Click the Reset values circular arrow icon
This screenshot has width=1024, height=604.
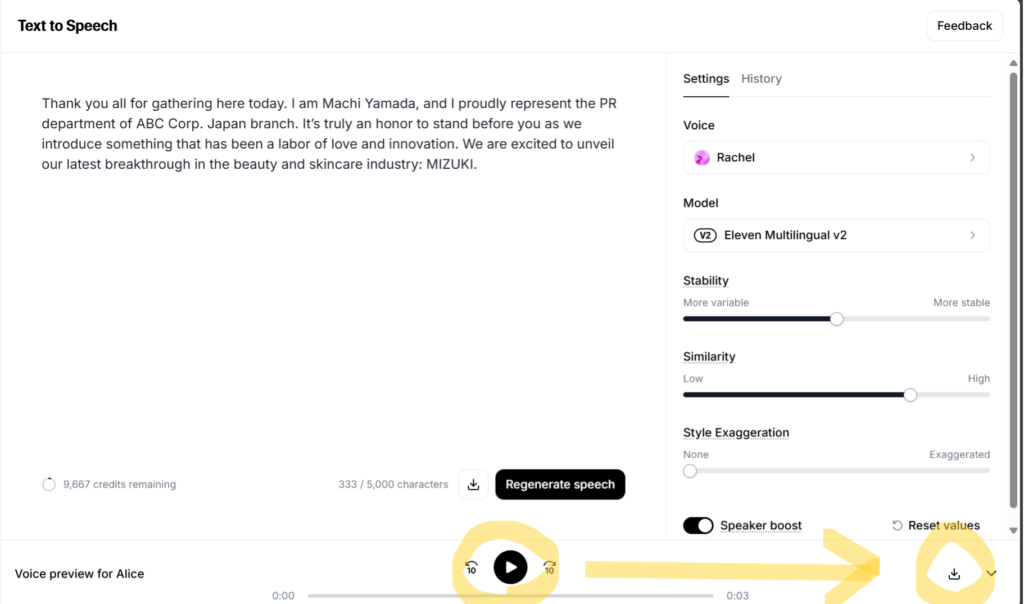point(897,526)
